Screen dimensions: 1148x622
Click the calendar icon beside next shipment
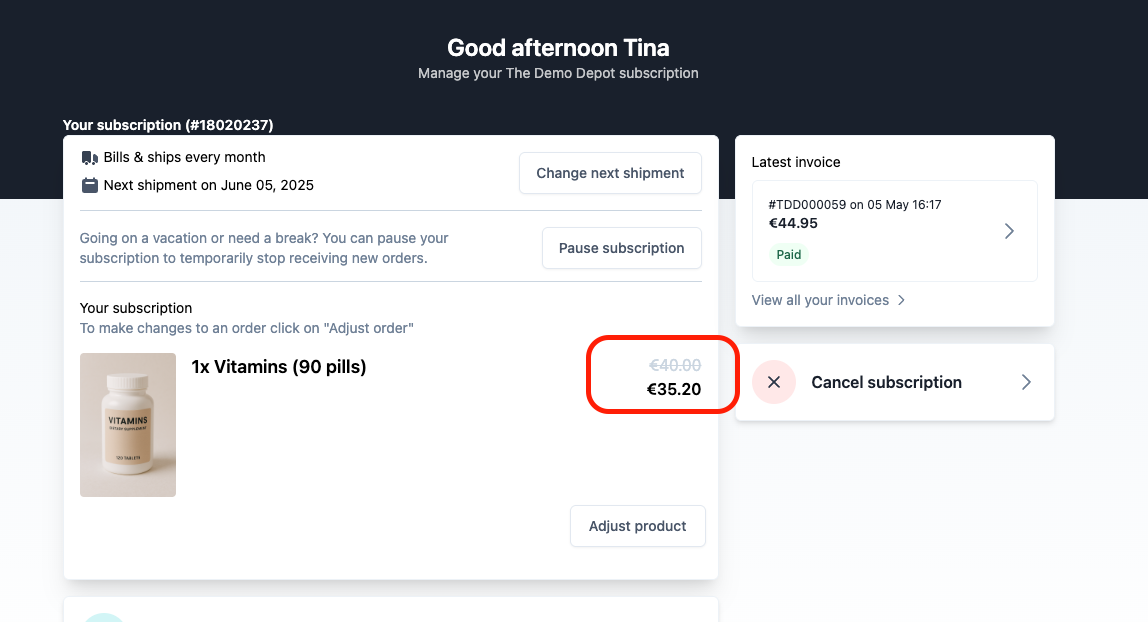89,185
